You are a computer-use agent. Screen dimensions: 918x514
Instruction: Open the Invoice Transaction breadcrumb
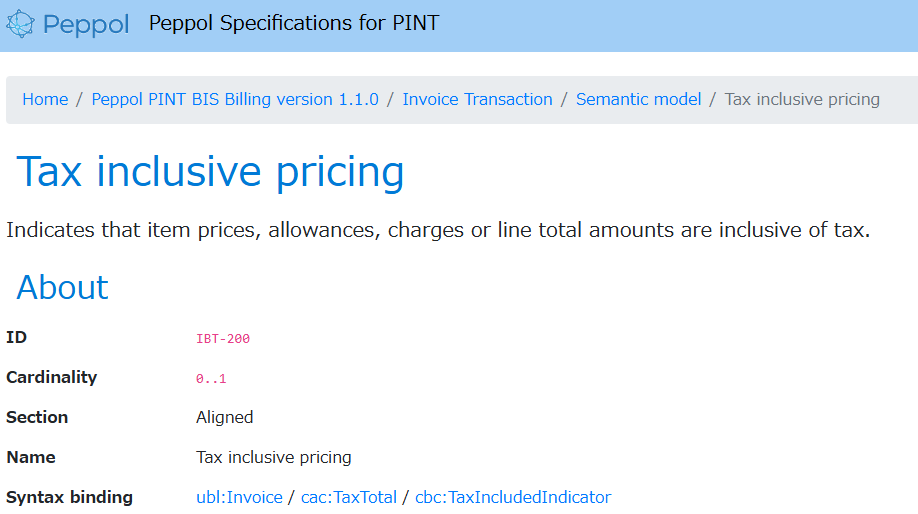coord(477,100)
